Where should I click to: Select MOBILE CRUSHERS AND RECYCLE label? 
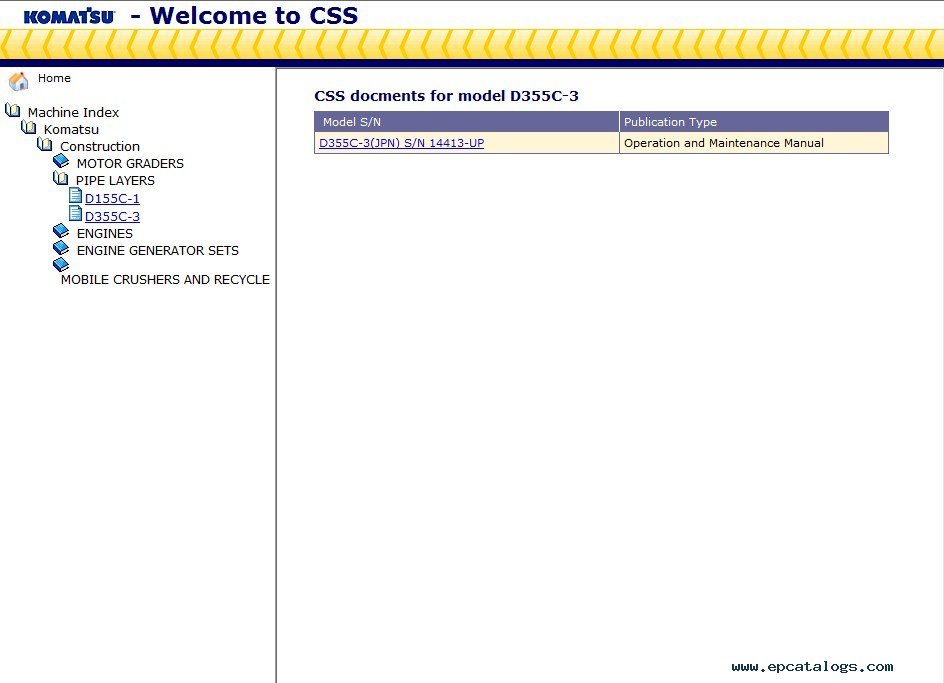[x=165, y=279]
